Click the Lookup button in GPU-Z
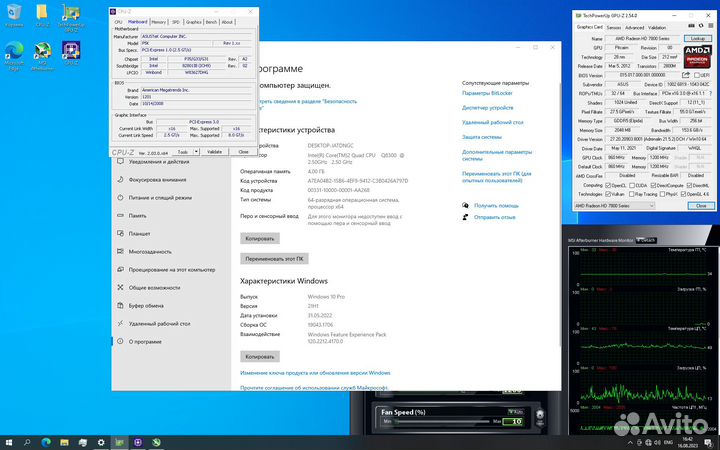The height and width of the screenshot is (450, 720). point(698,39)
